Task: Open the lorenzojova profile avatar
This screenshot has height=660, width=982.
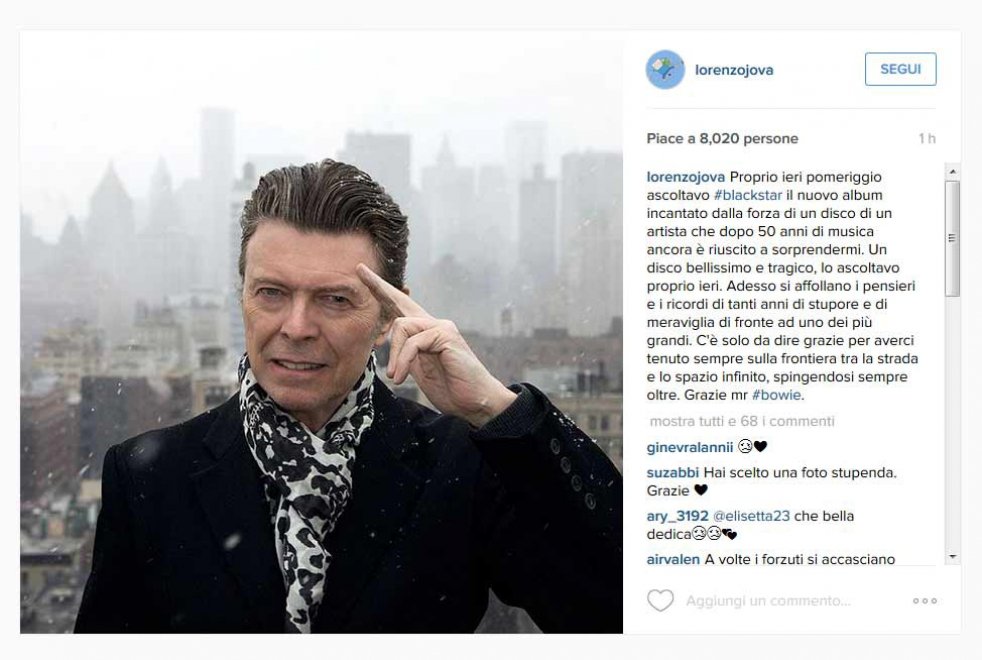Action: (x=665, y=70)
